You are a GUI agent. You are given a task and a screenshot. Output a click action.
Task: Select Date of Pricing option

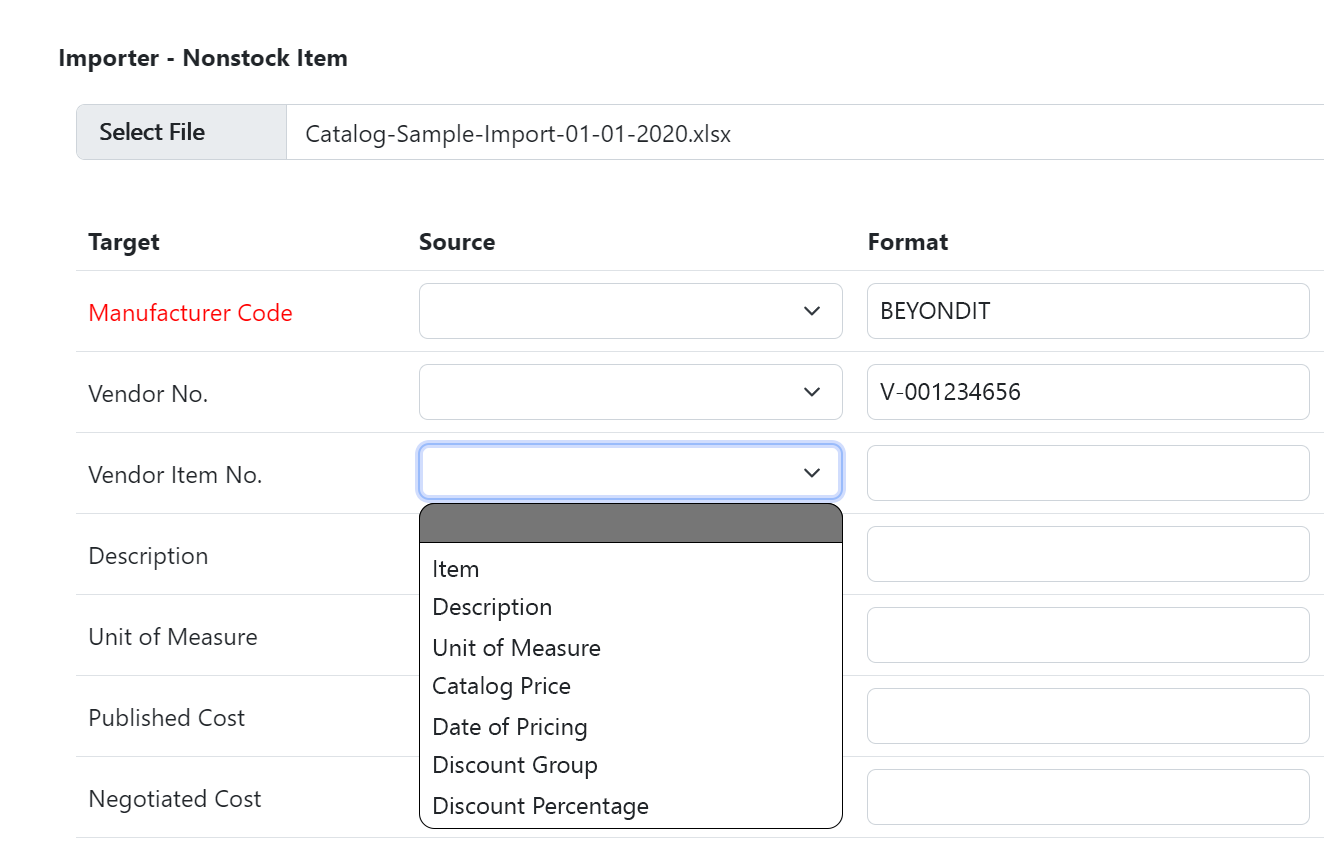coord(509,727)
